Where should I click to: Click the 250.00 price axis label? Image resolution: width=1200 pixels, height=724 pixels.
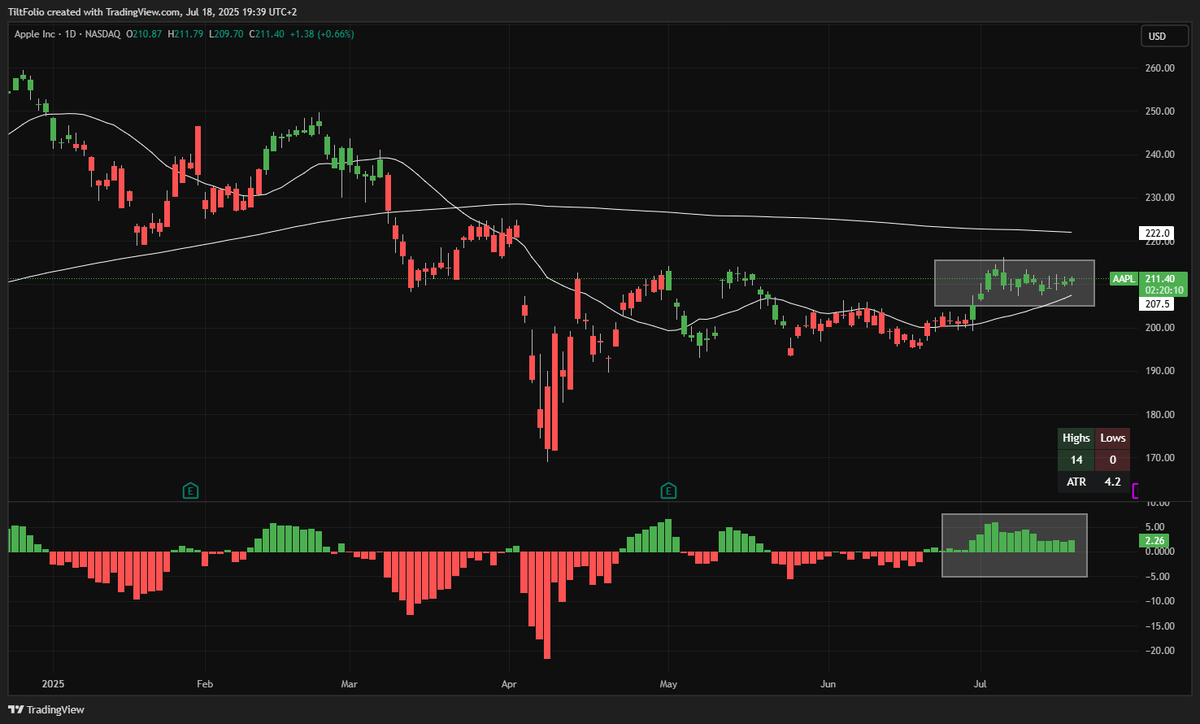[1158, 111]
